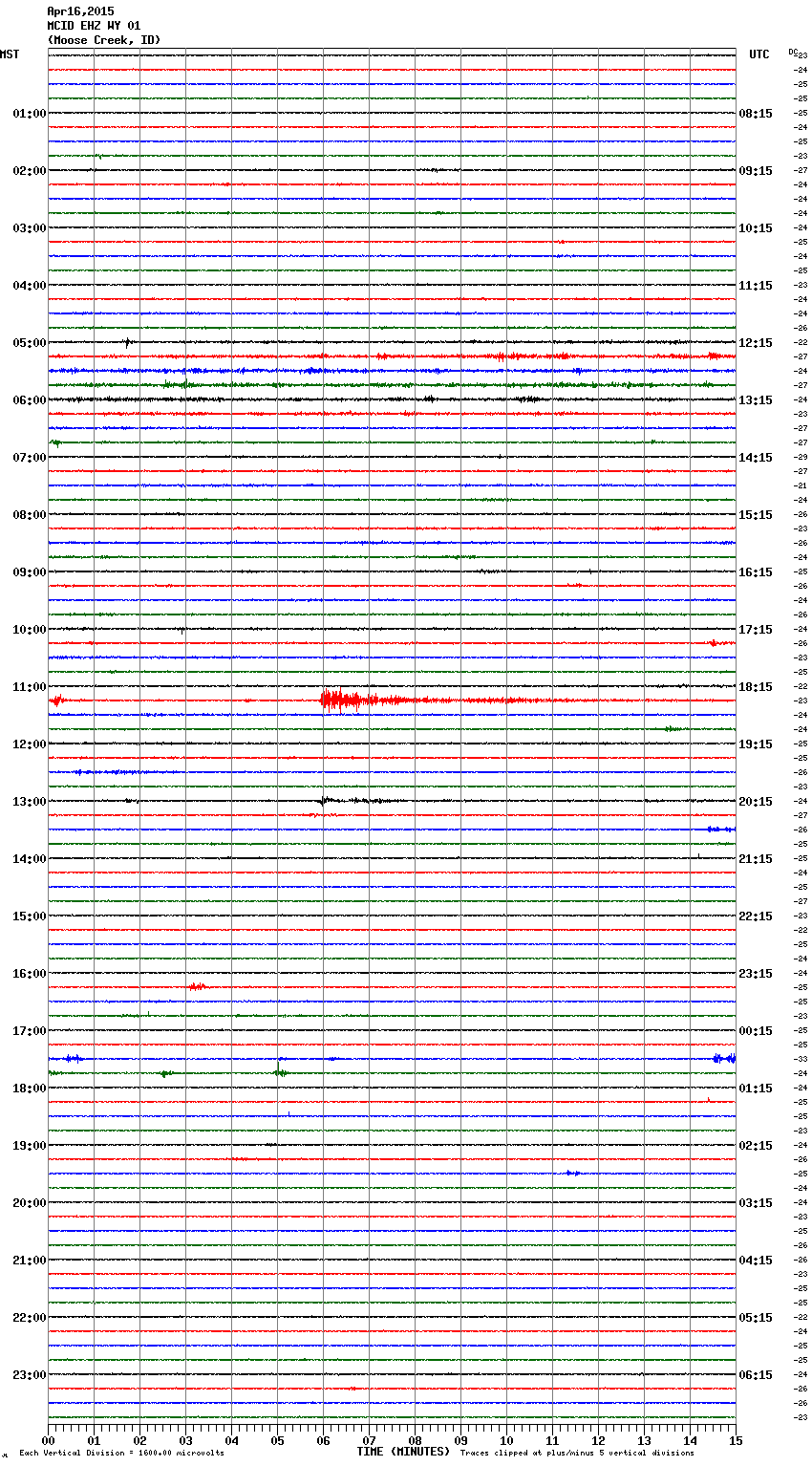812x1466 pixels.
Task: Click the "03:15" UTC time label
Action: 756,1203
